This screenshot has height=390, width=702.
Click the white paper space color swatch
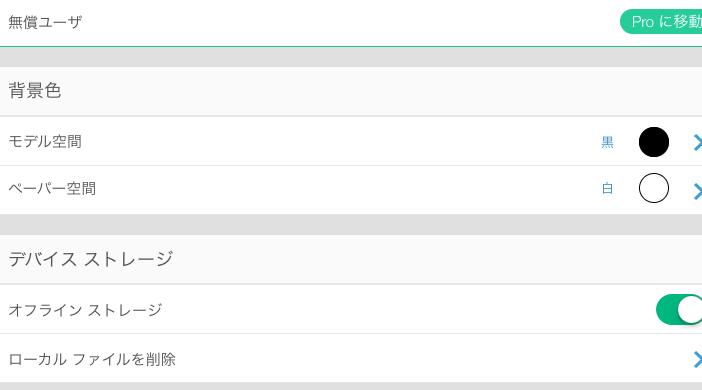[654, 188]
